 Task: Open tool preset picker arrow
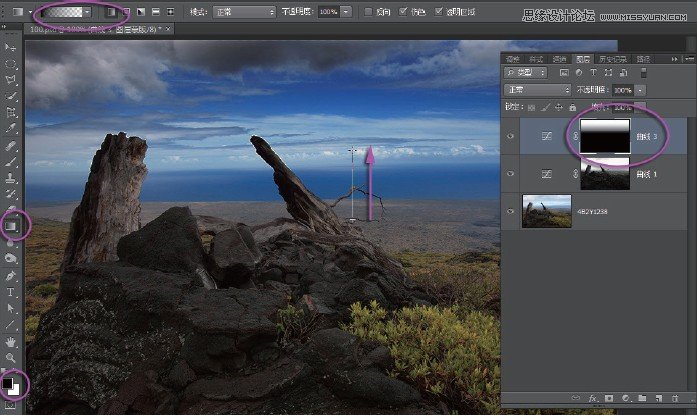[30, 12]
